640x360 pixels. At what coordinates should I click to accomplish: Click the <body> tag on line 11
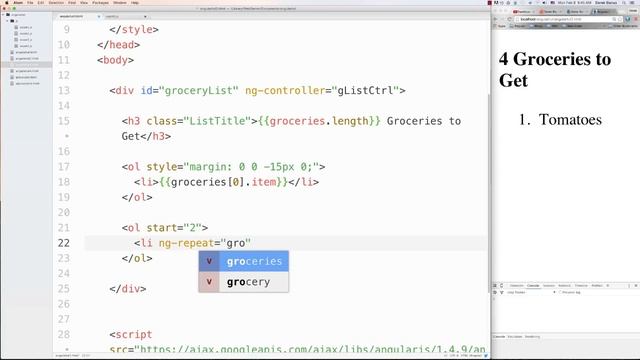point(116,60)
